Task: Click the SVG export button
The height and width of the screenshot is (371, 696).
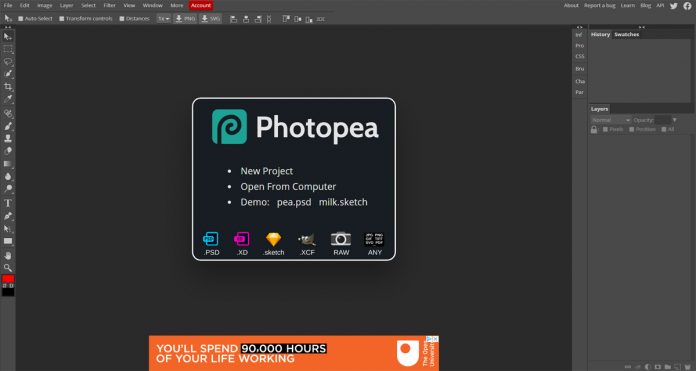Action: coord(210,19)
